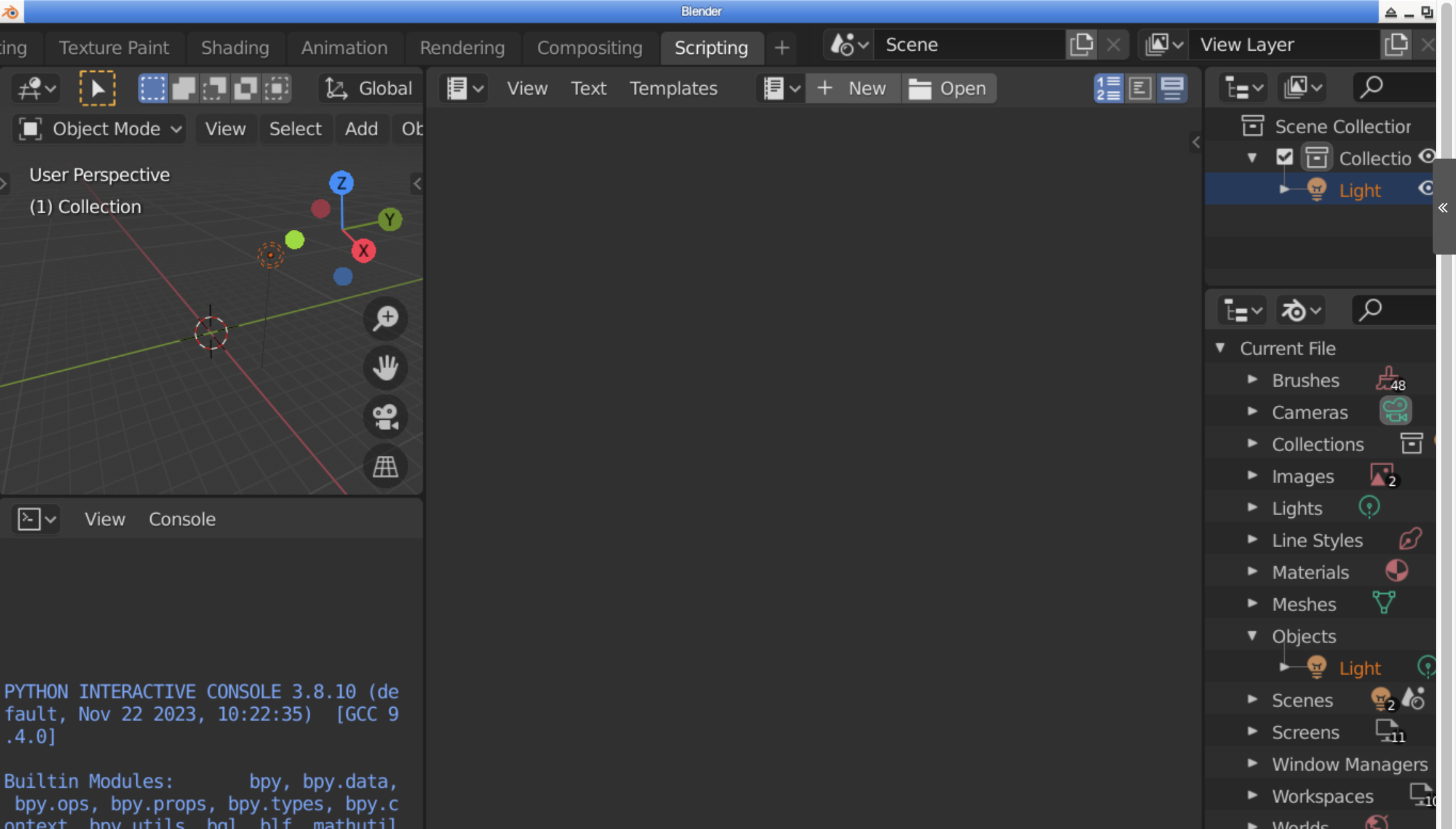1456x829 pixels.
Task: Click new scene copy icon beside Scene
Action: pyautogui.click(x=1081, y=45)
